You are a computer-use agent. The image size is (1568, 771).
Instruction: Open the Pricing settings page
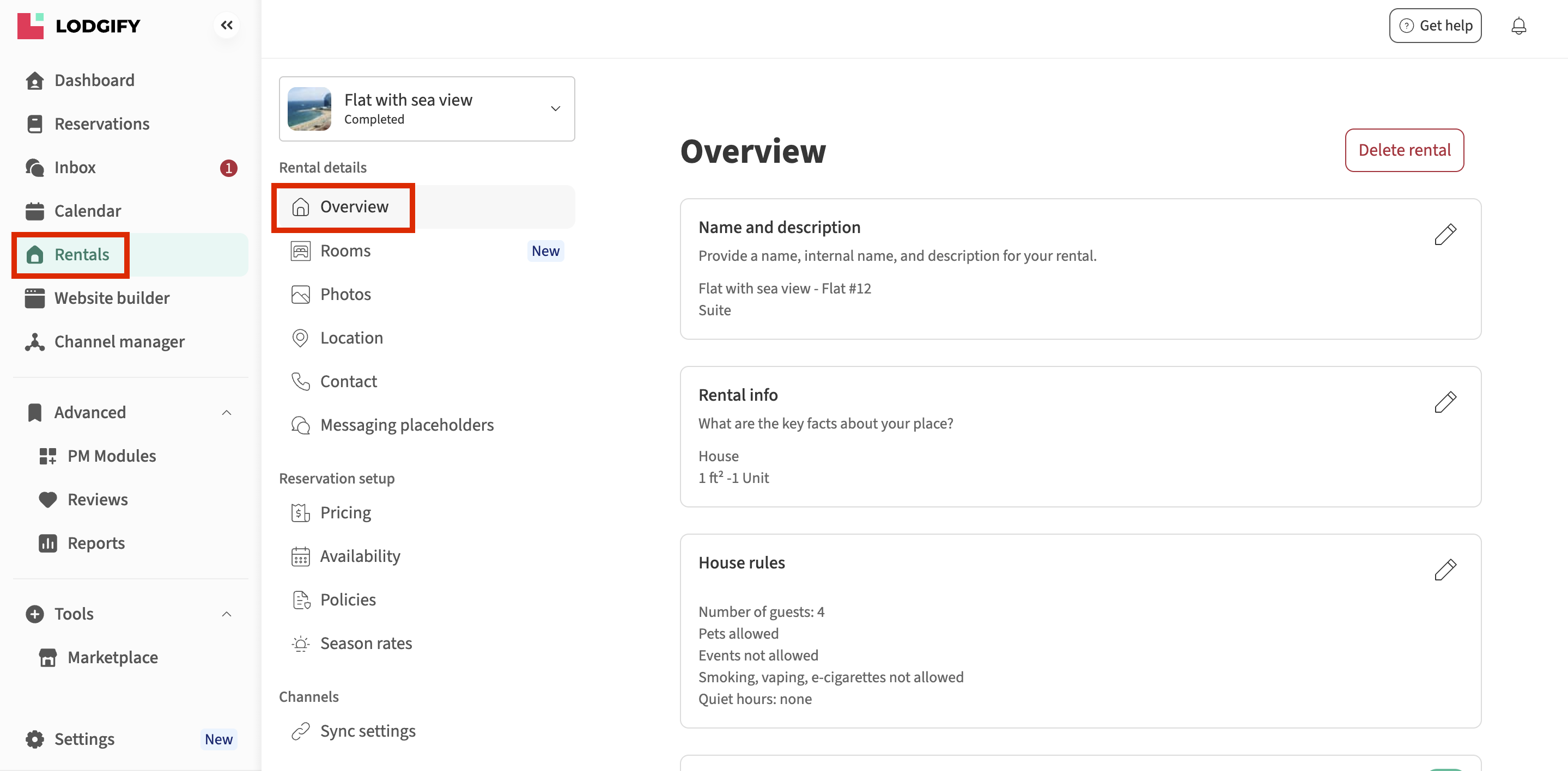(x=345, y=512)
